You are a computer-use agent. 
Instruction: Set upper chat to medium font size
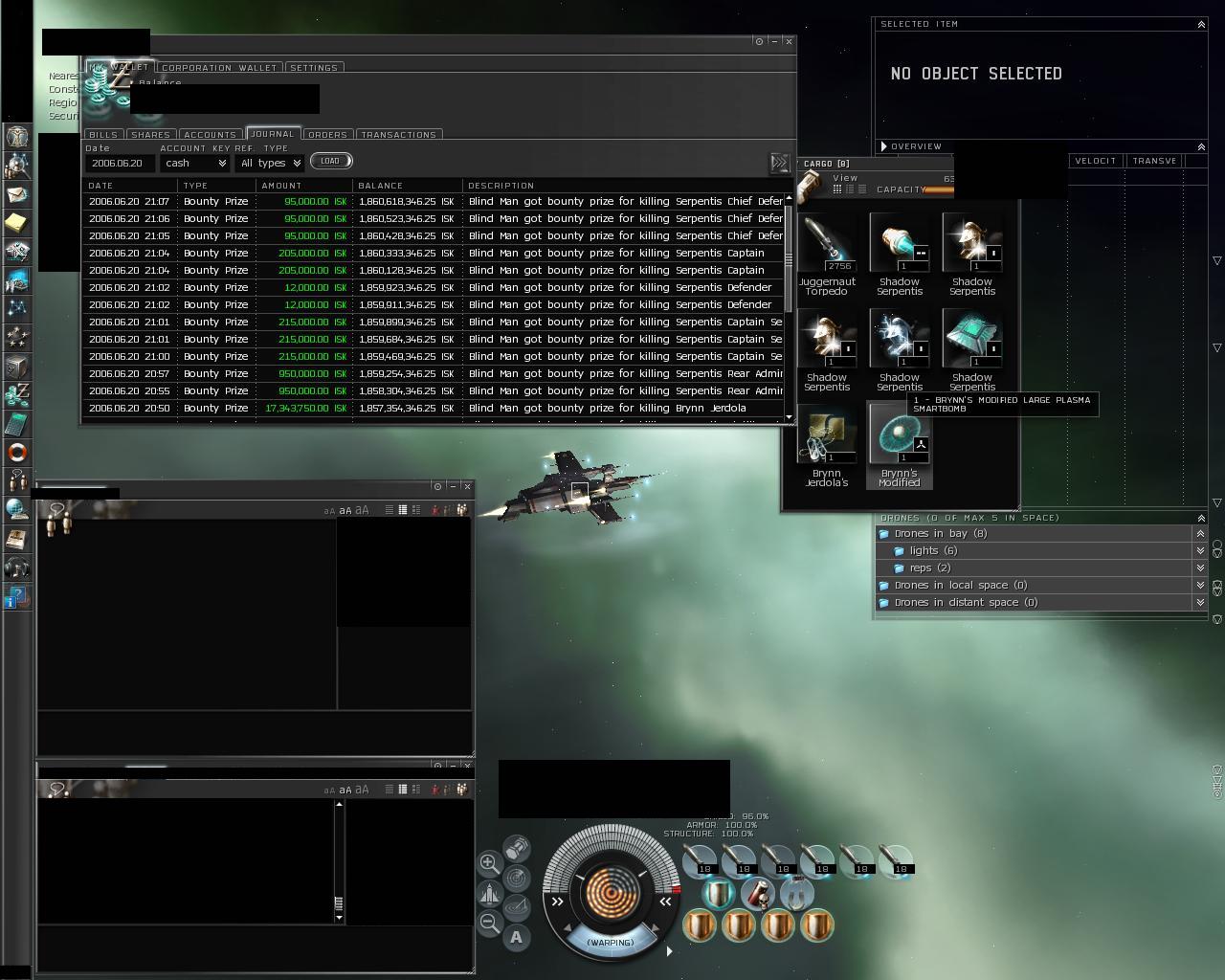pyautogui.click(x=345, y=511)
